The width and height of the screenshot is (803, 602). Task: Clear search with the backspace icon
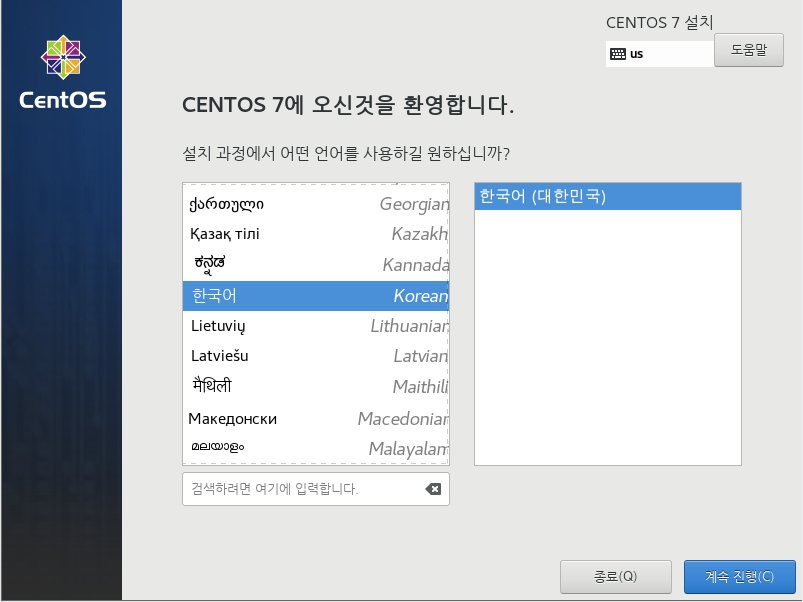433,489
